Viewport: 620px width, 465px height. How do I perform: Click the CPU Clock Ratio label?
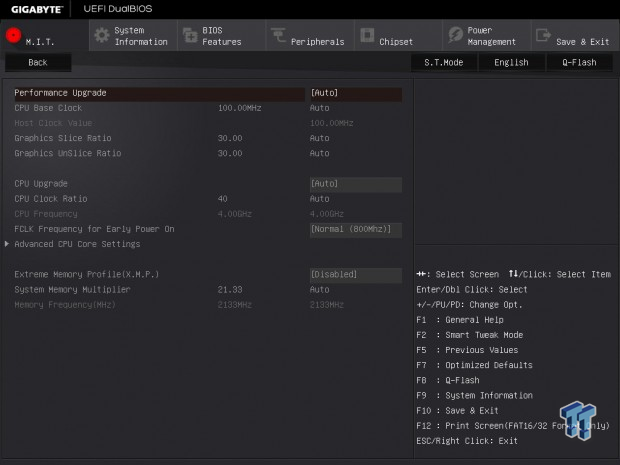point(51,199)
